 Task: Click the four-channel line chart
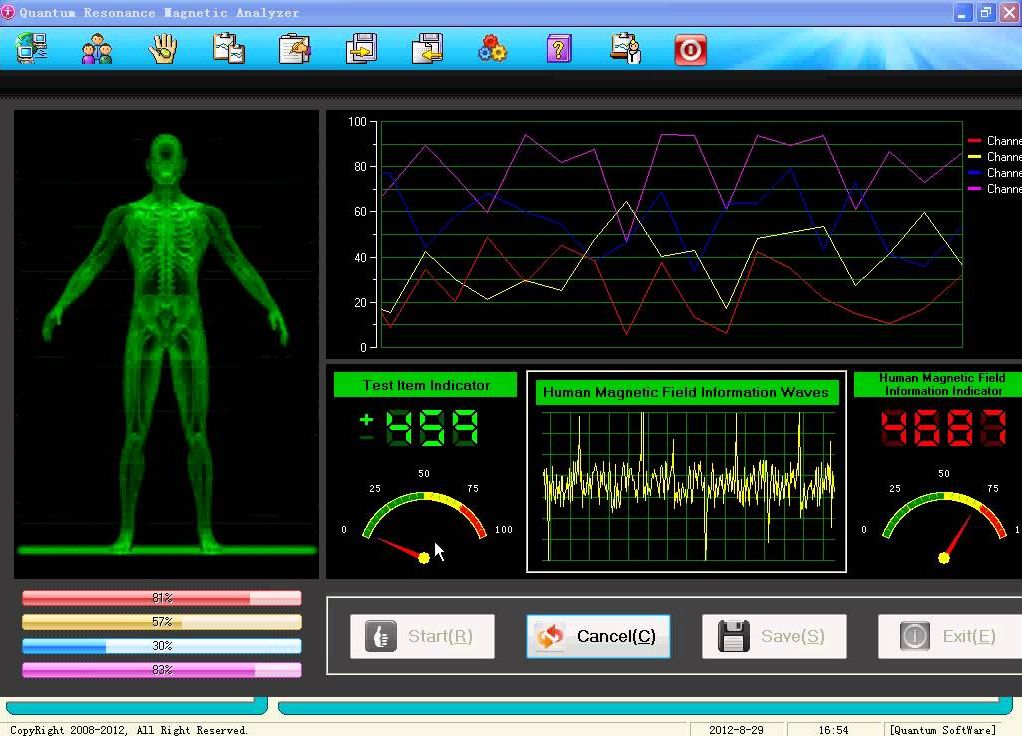pos(671,233)
